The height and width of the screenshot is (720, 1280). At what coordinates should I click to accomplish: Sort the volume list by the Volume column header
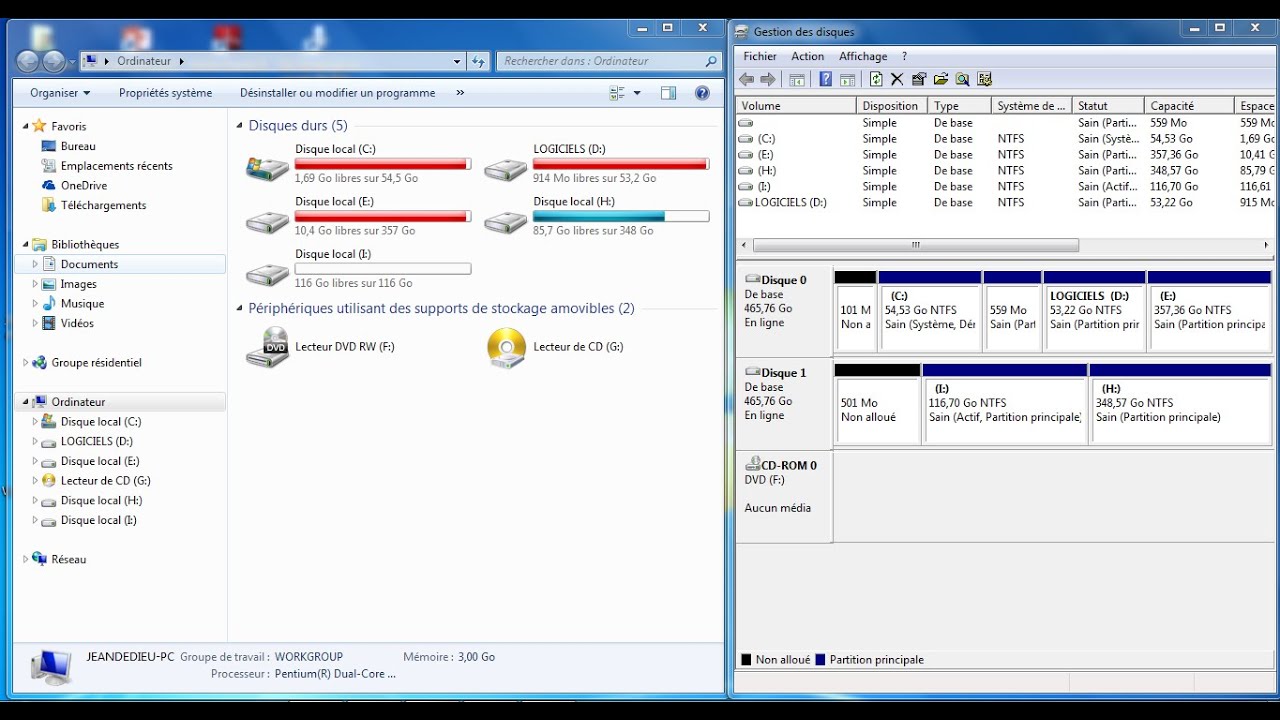tap(796, 106)
